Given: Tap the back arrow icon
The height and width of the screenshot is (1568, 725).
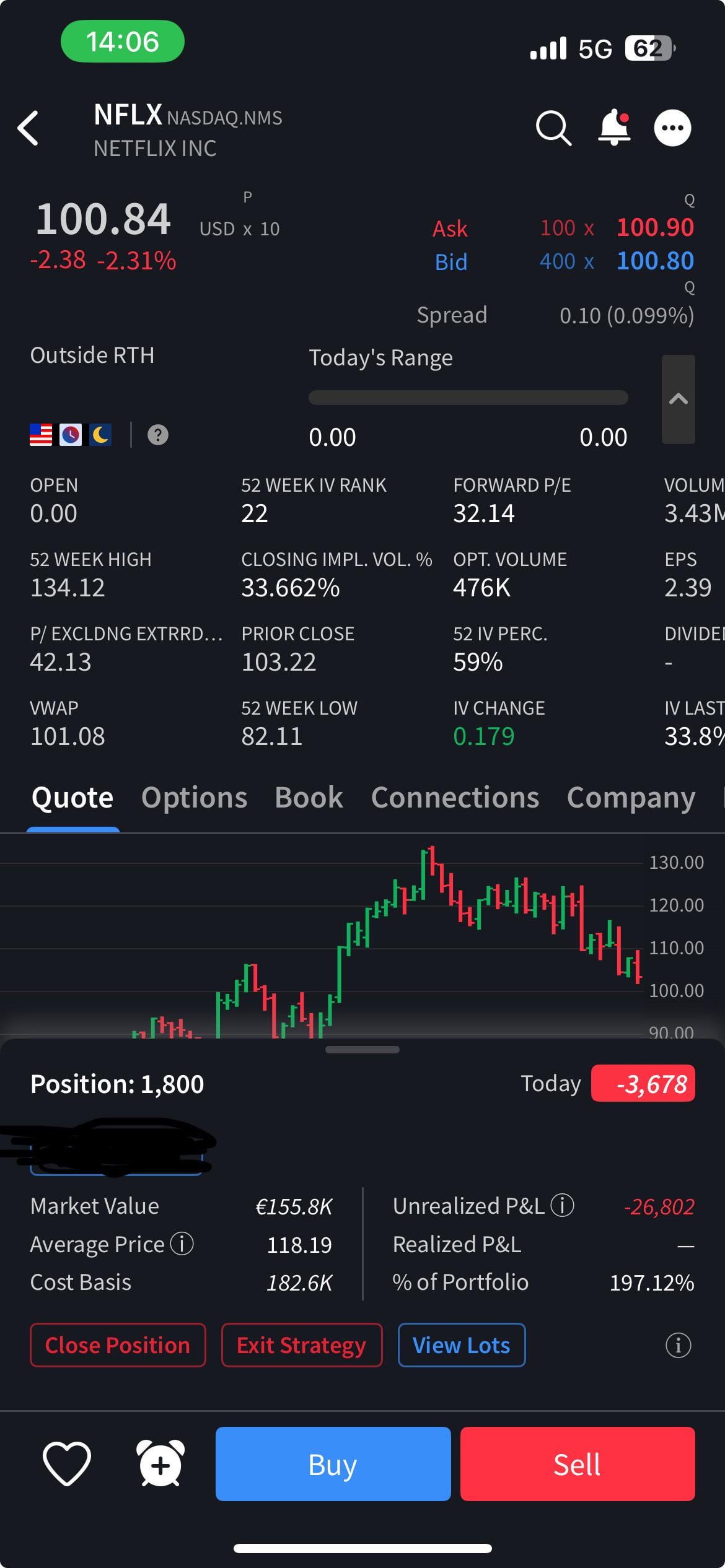Looking at the screenshot, I should 29,128.
